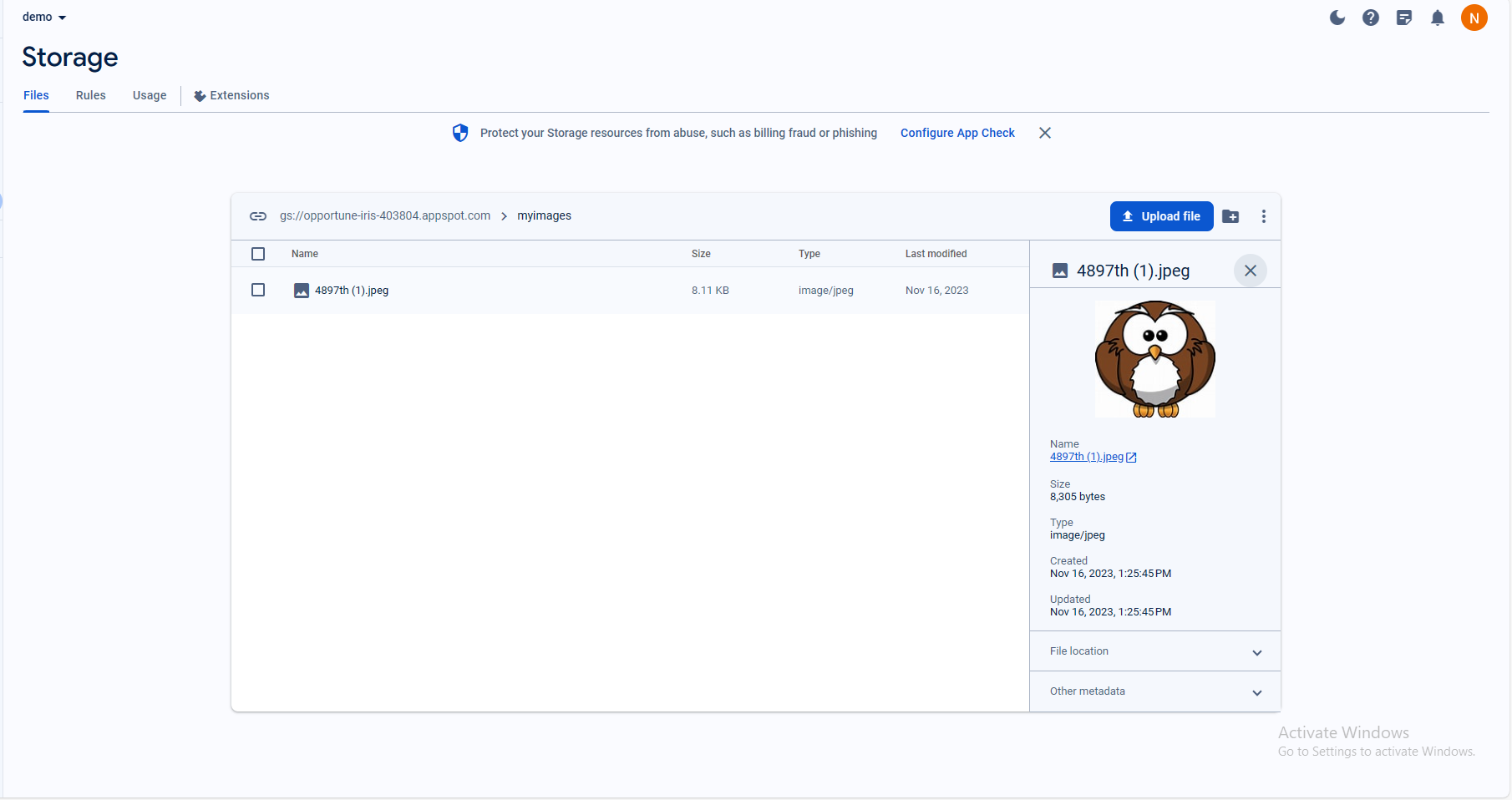Open the account avatar labeled N
Viewport: 1512px width, 800px height.
point(1474,18)
